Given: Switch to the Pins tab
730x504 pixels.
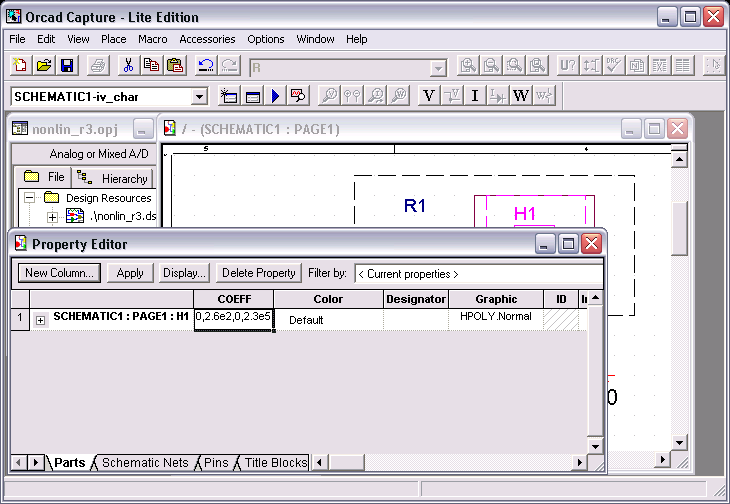Looking at the screenshot, I should [216, 463].
